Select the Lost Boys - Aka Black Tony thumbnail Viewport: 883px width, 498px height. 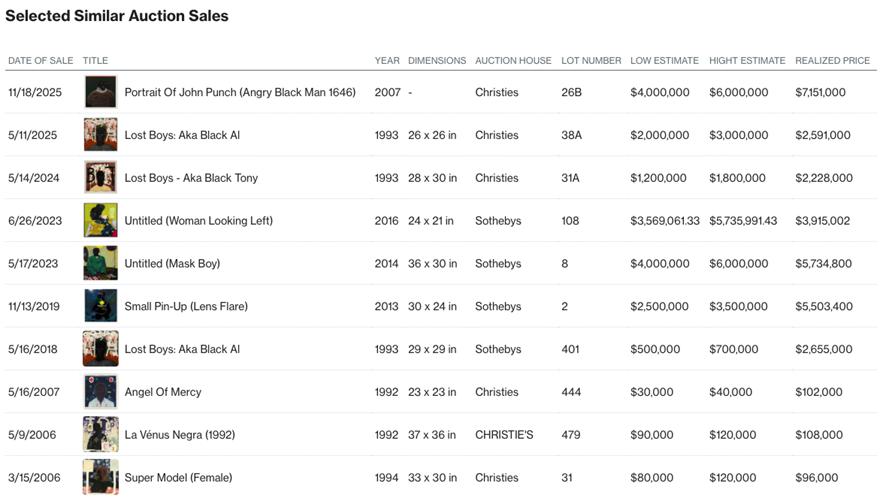[x=100, y=178]
